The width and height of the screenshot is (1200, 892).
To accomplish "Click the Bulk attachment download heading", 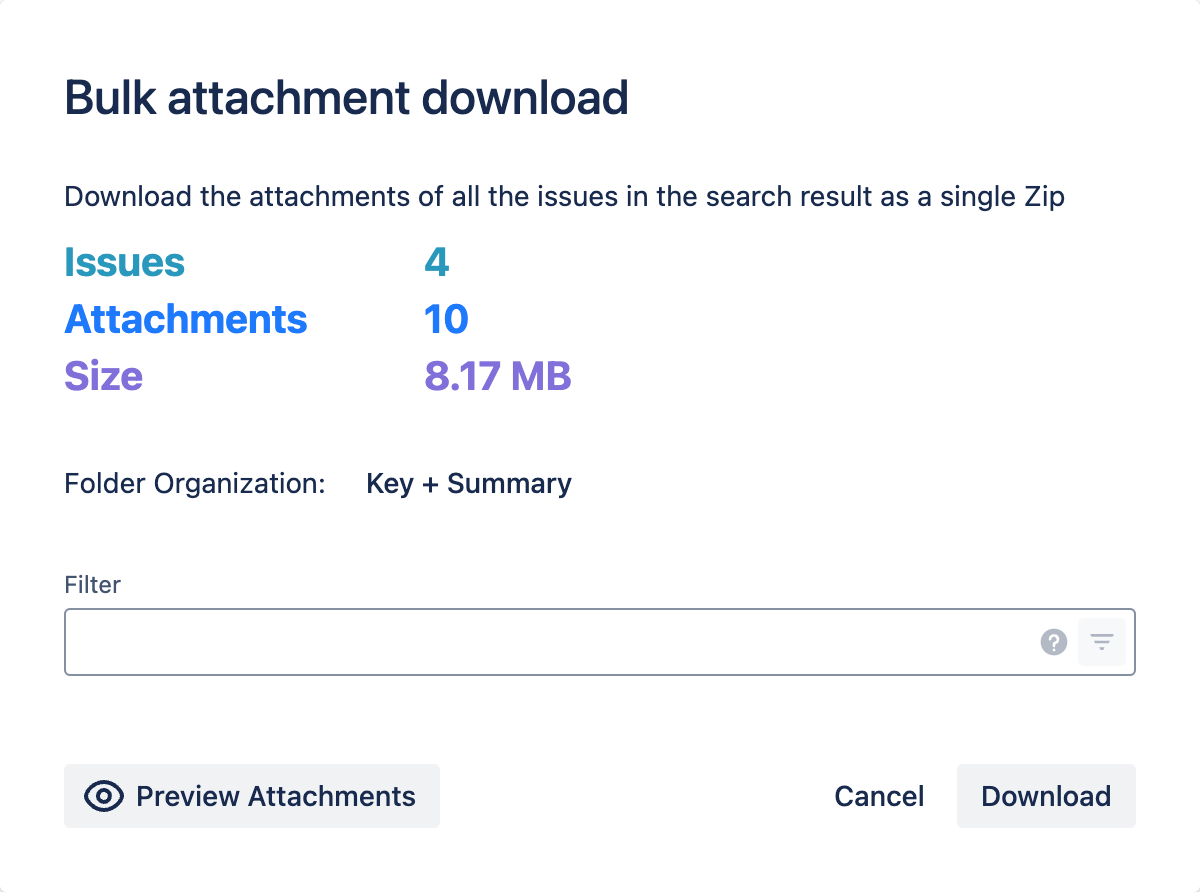I will 346,98.
